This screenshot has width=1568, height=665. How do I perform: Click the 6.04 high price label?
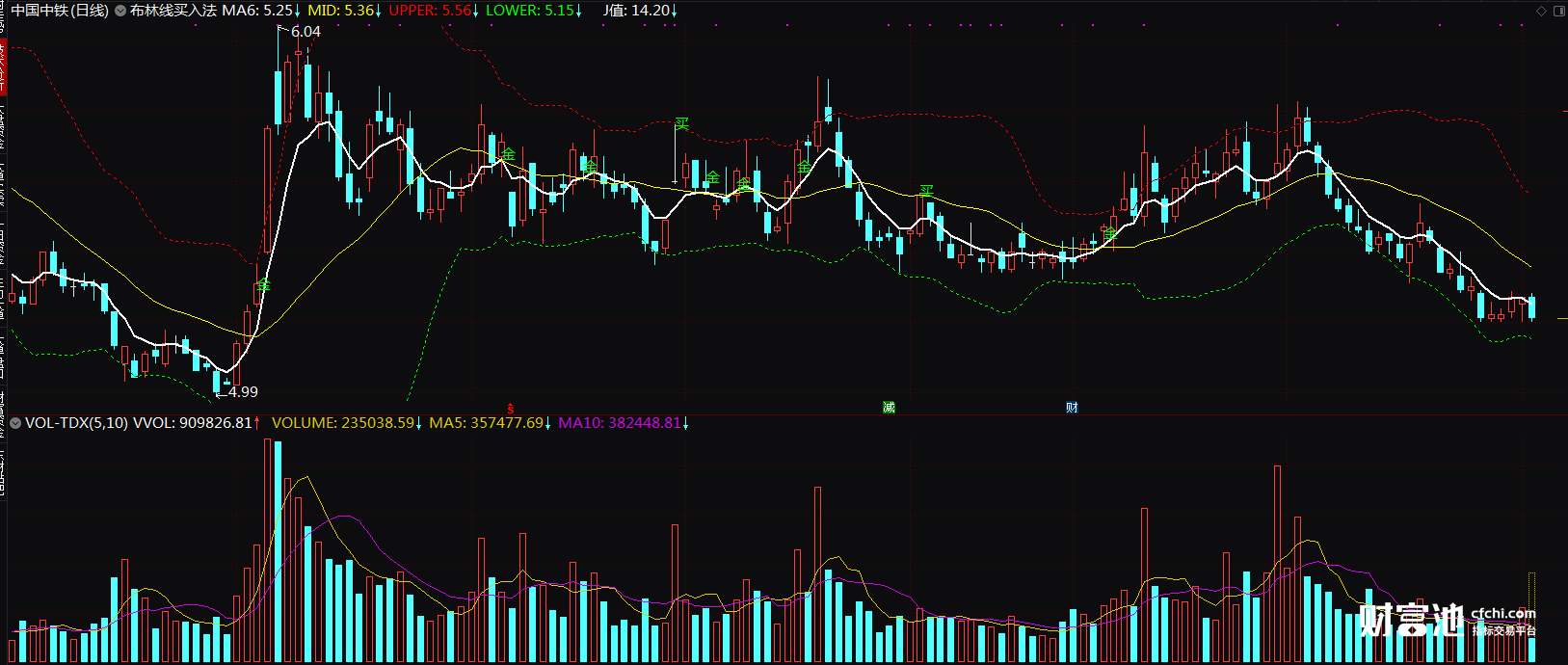(306, 32)
